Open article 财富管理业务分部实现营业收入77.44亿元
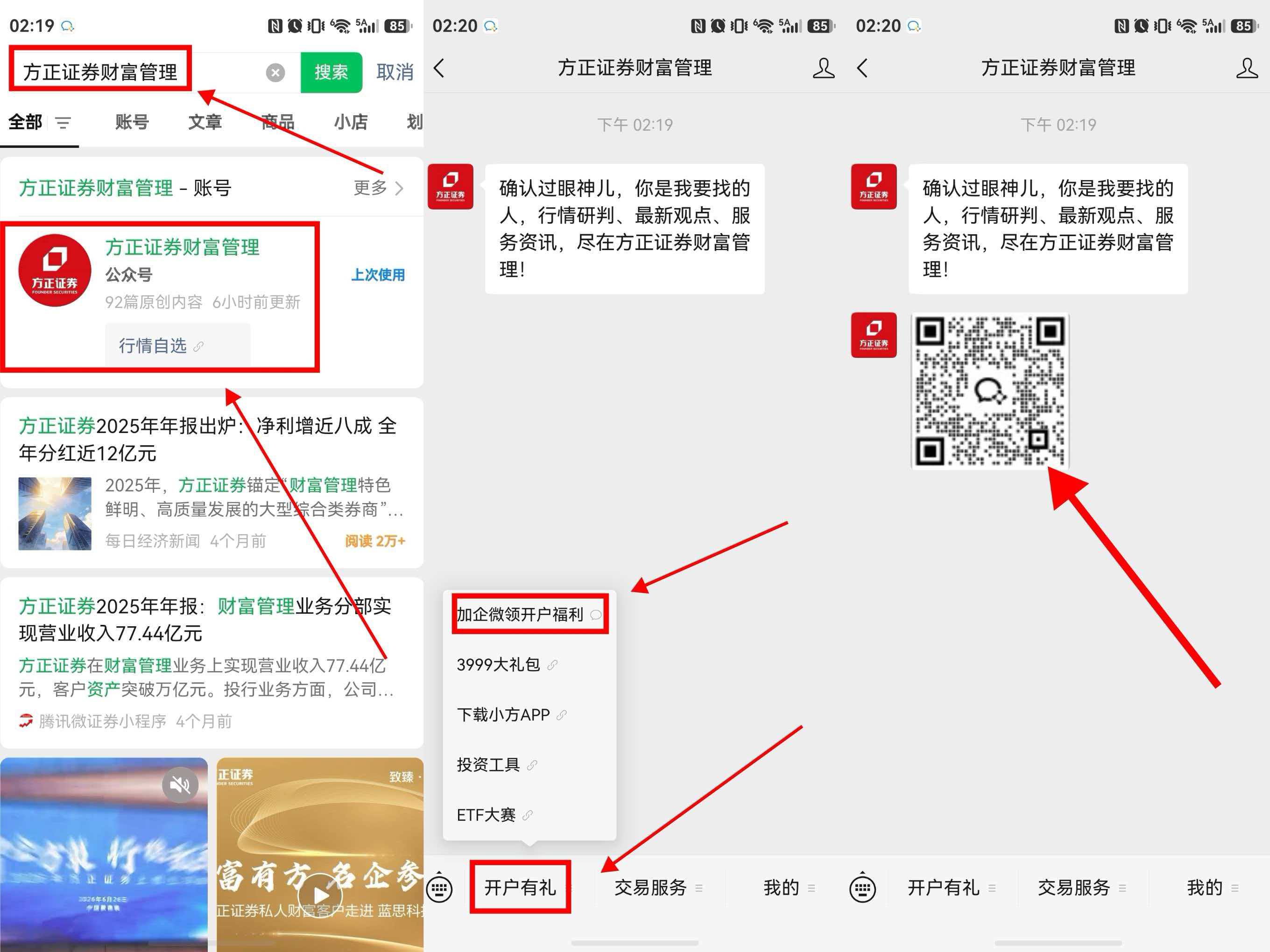The image size is (1270, 952). (205, 619)
